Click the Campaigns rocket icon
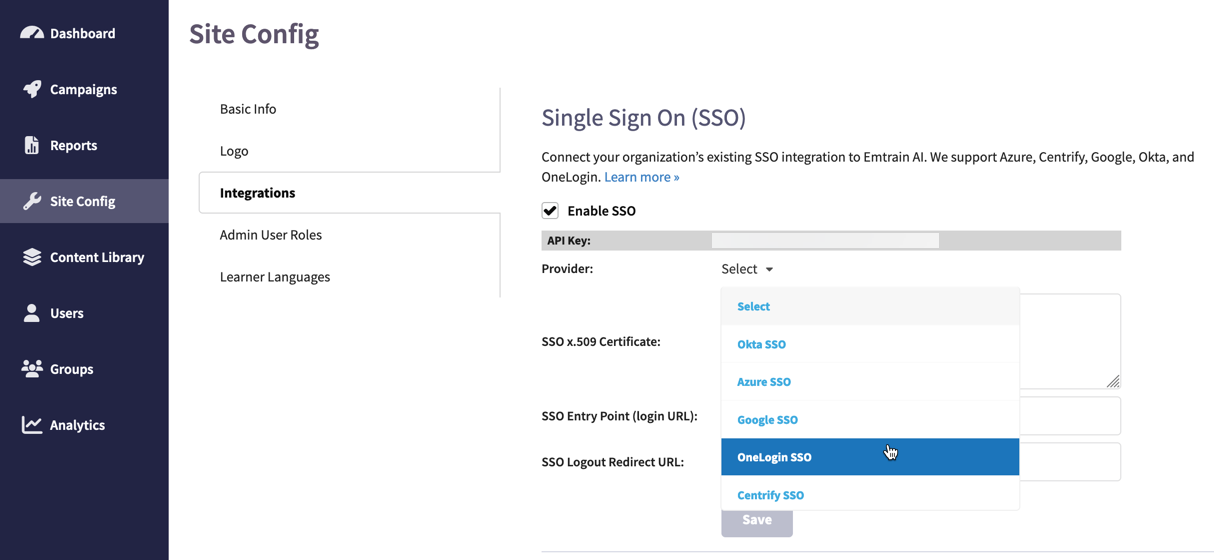The height and width of the screenshot is (560, 1214). [32, 89]
